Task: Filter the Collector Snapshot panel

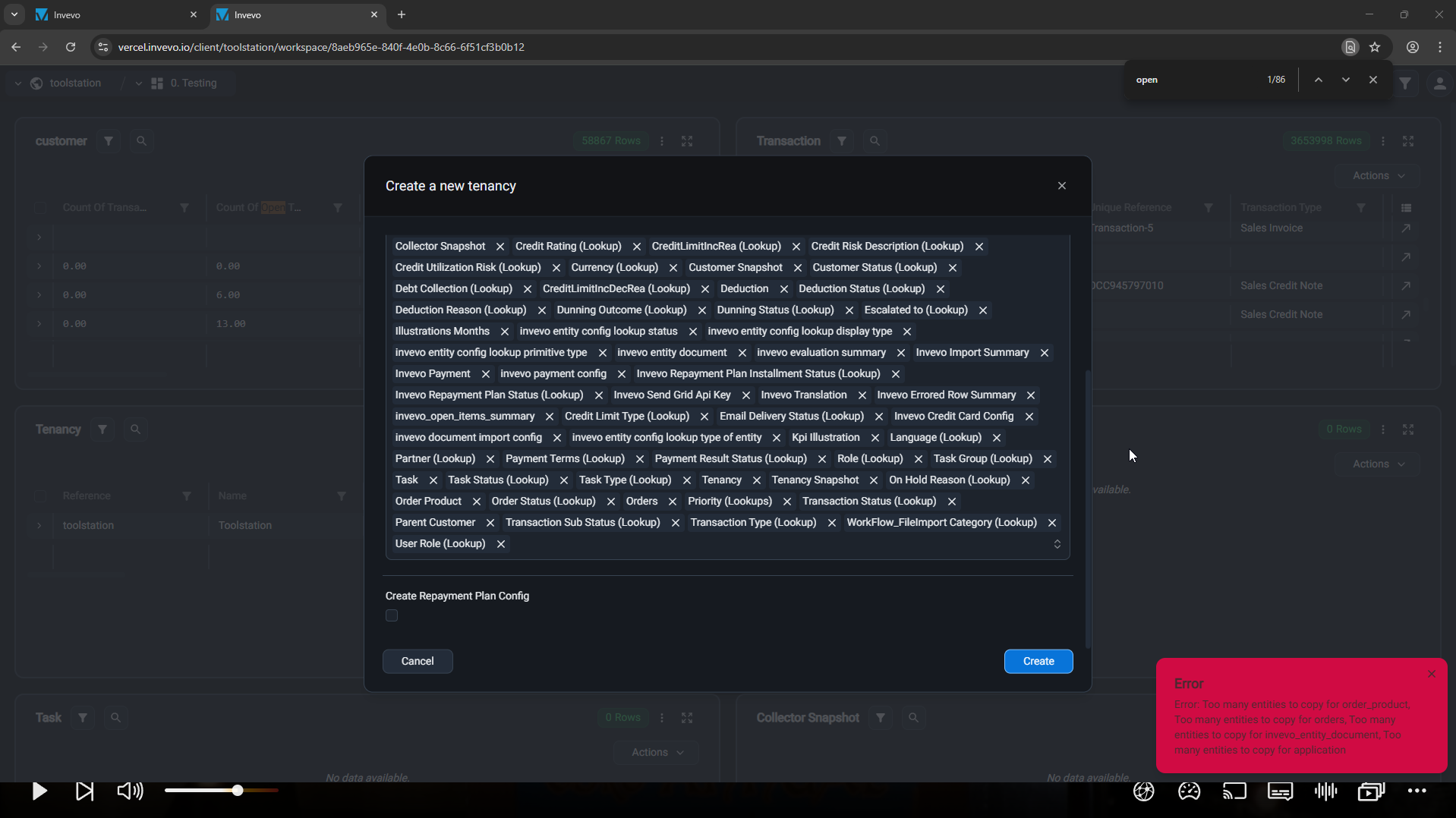Action: coord(881,718)
